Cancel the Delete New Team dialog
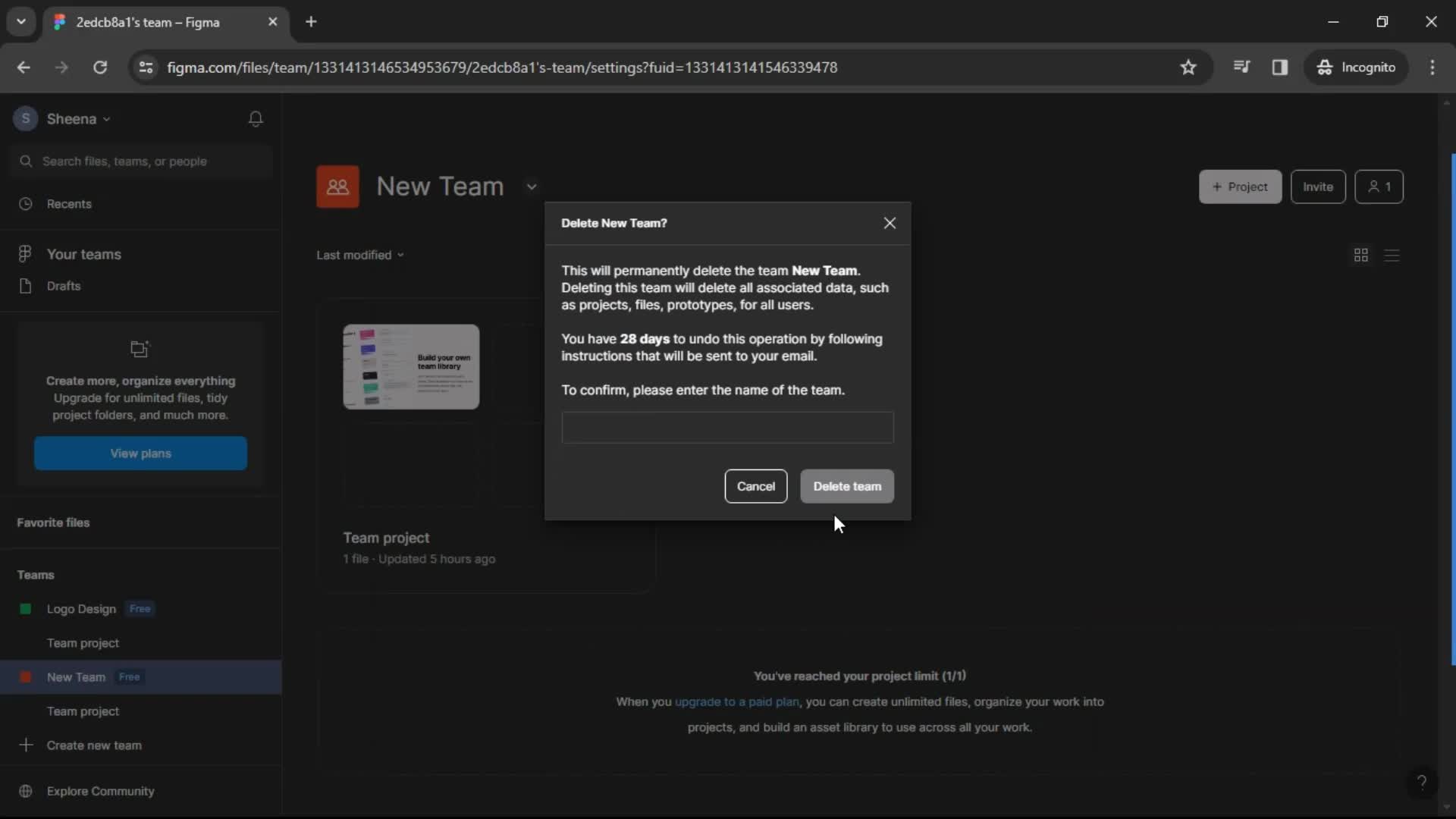Viewport: 1456px width, 819px height. (x=757, y=486)
